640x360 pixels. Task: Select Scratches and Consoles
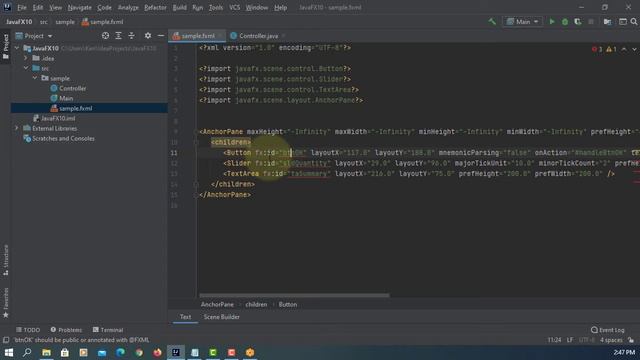click(63, 138)
